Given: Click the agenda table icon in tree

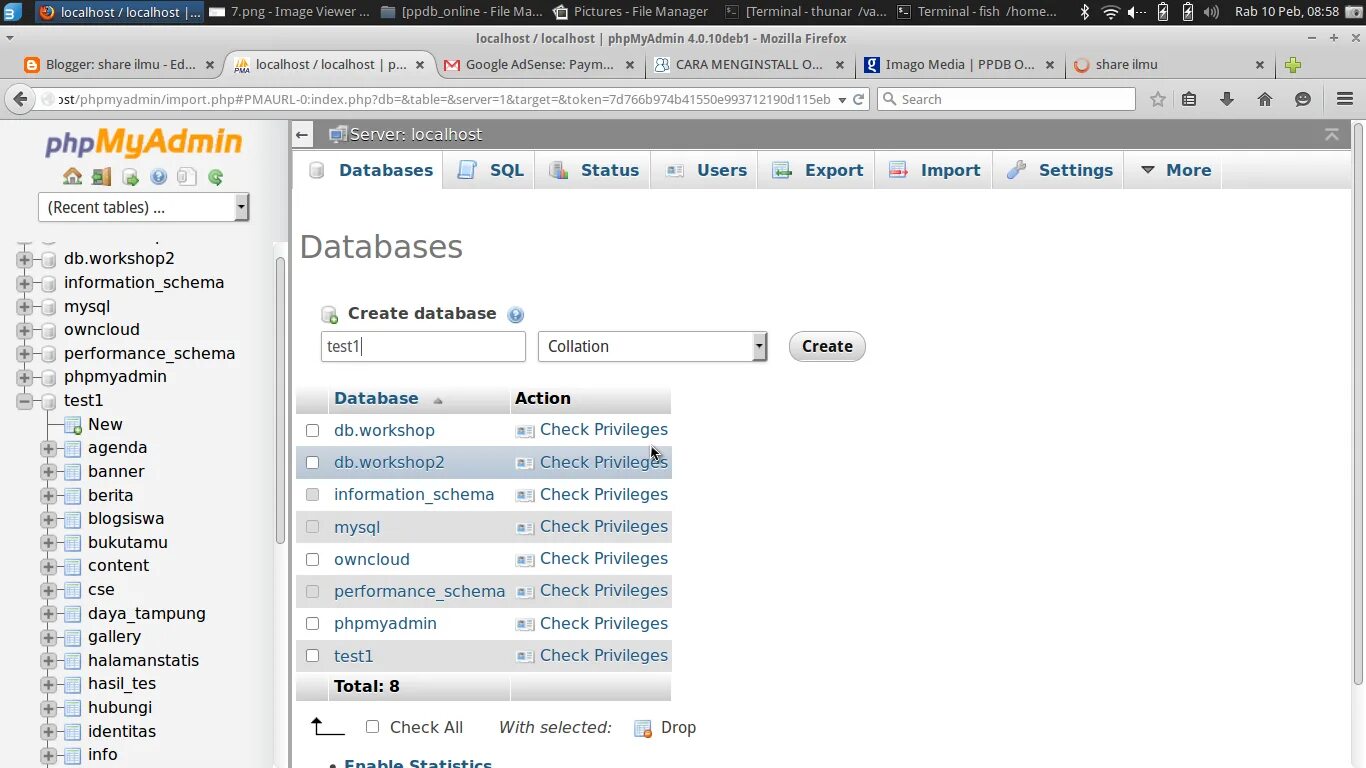Looking at the screenshot, I should (72, 448).
